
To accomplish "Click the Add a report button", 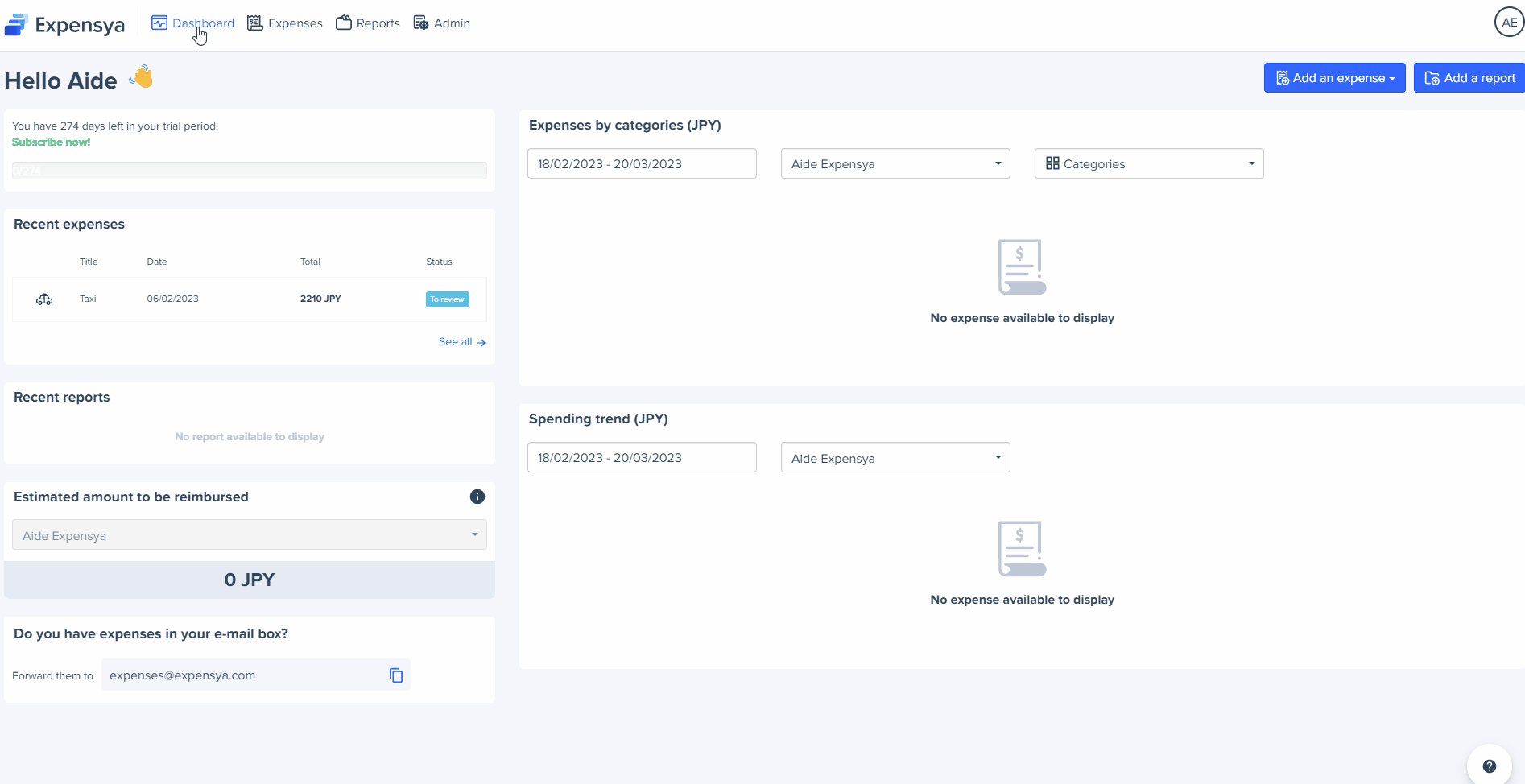I will click(x=1469, y=78).
